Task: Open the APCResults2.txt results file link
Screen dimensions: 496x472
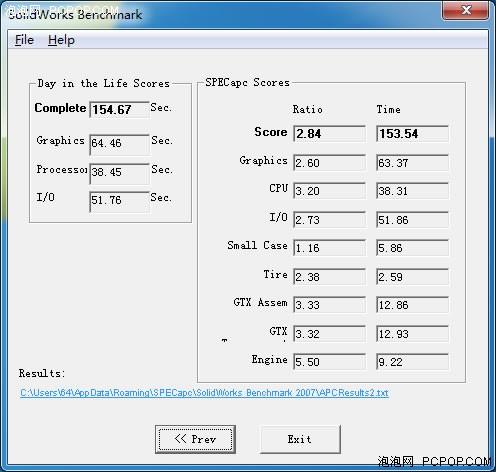Action: pos(204,393)
